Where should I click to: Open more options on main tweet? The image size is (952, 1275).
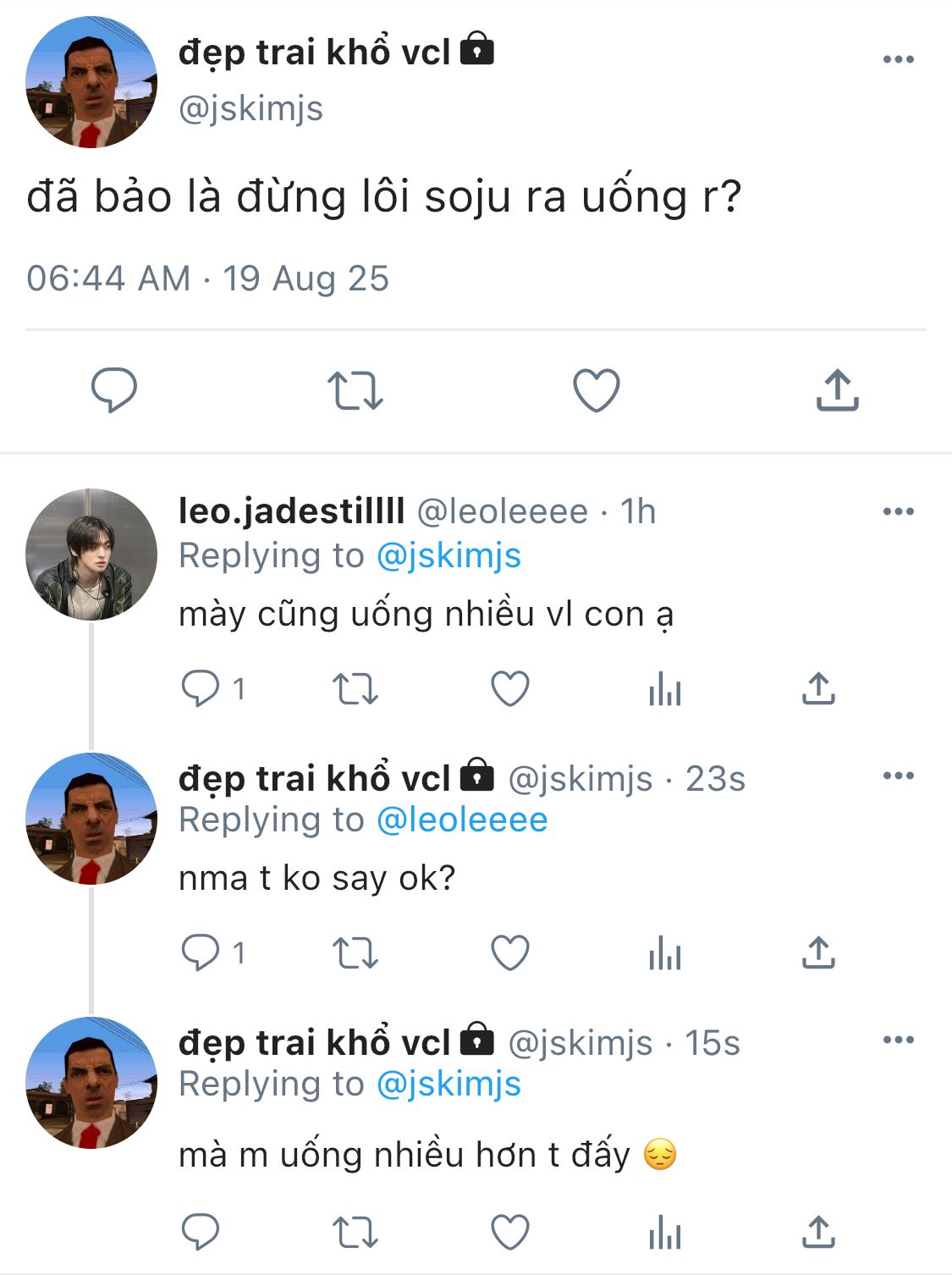pos(898,59)
